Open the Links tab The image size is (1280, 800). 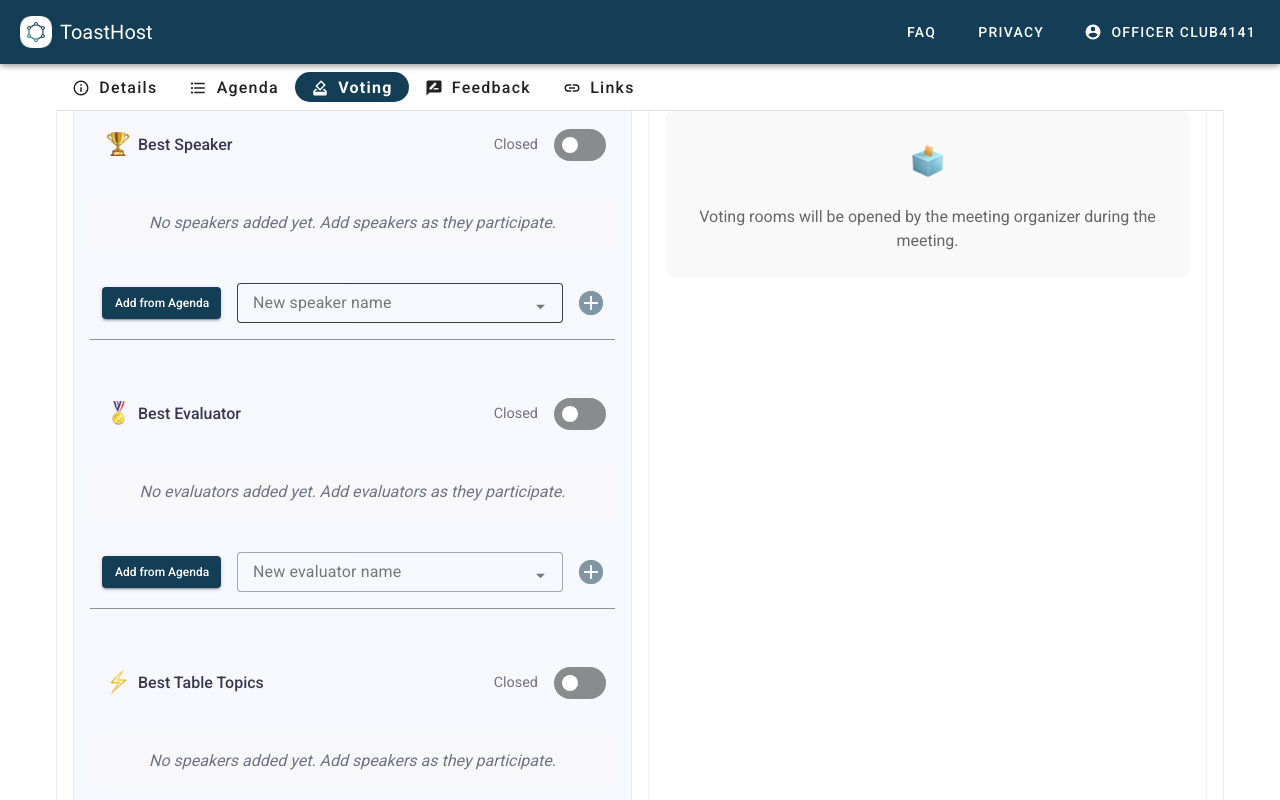click(598, 87)
